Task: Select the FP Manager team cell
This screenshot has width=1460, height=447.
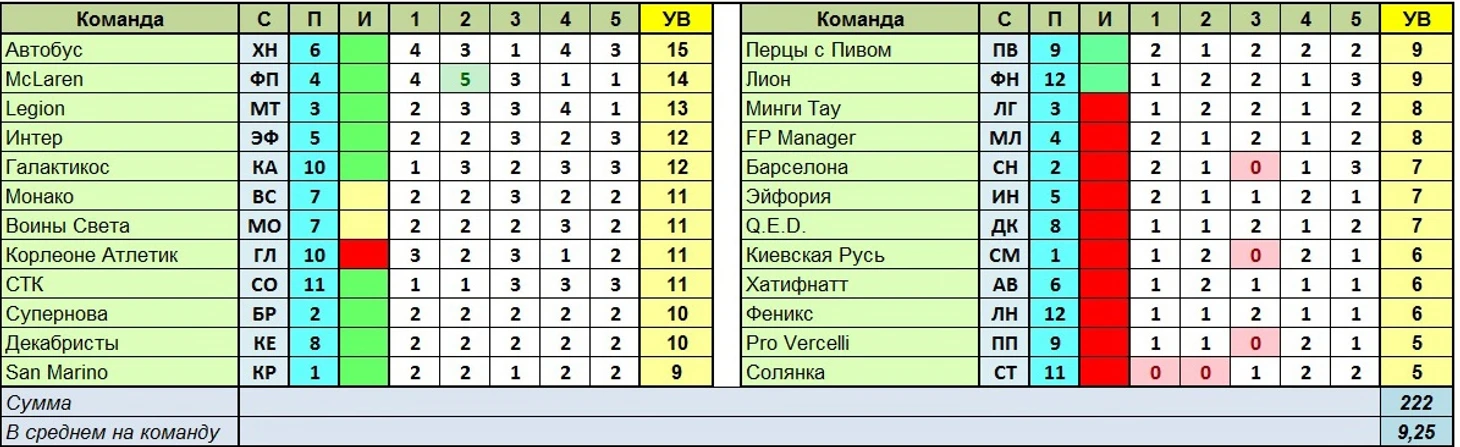Action: point(860,137)
